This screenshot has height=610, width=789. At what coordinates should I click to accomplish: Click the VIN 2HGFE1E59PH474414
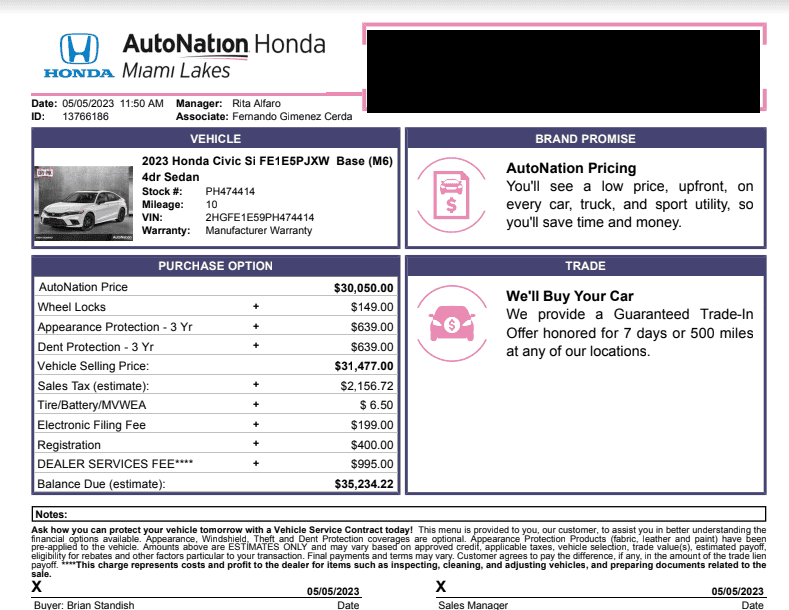pyautogui.click(x=260, y=217)
